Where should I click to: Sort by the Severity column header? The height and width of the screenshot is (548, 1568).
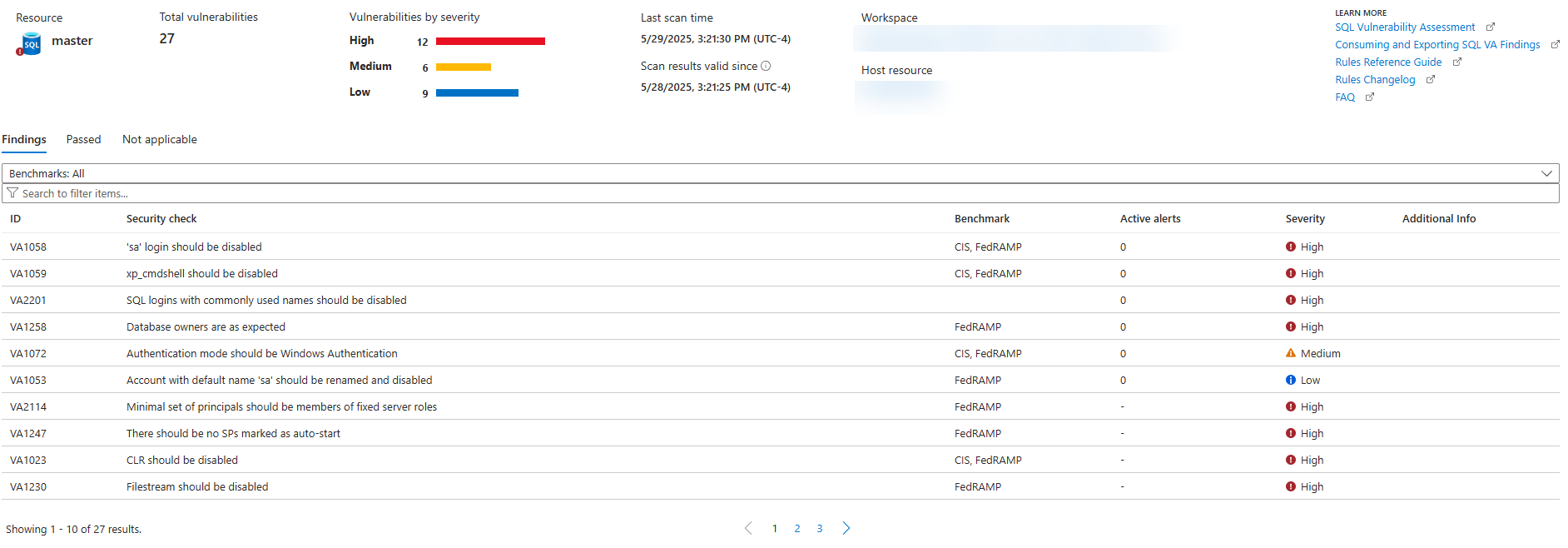point(1305,218)
